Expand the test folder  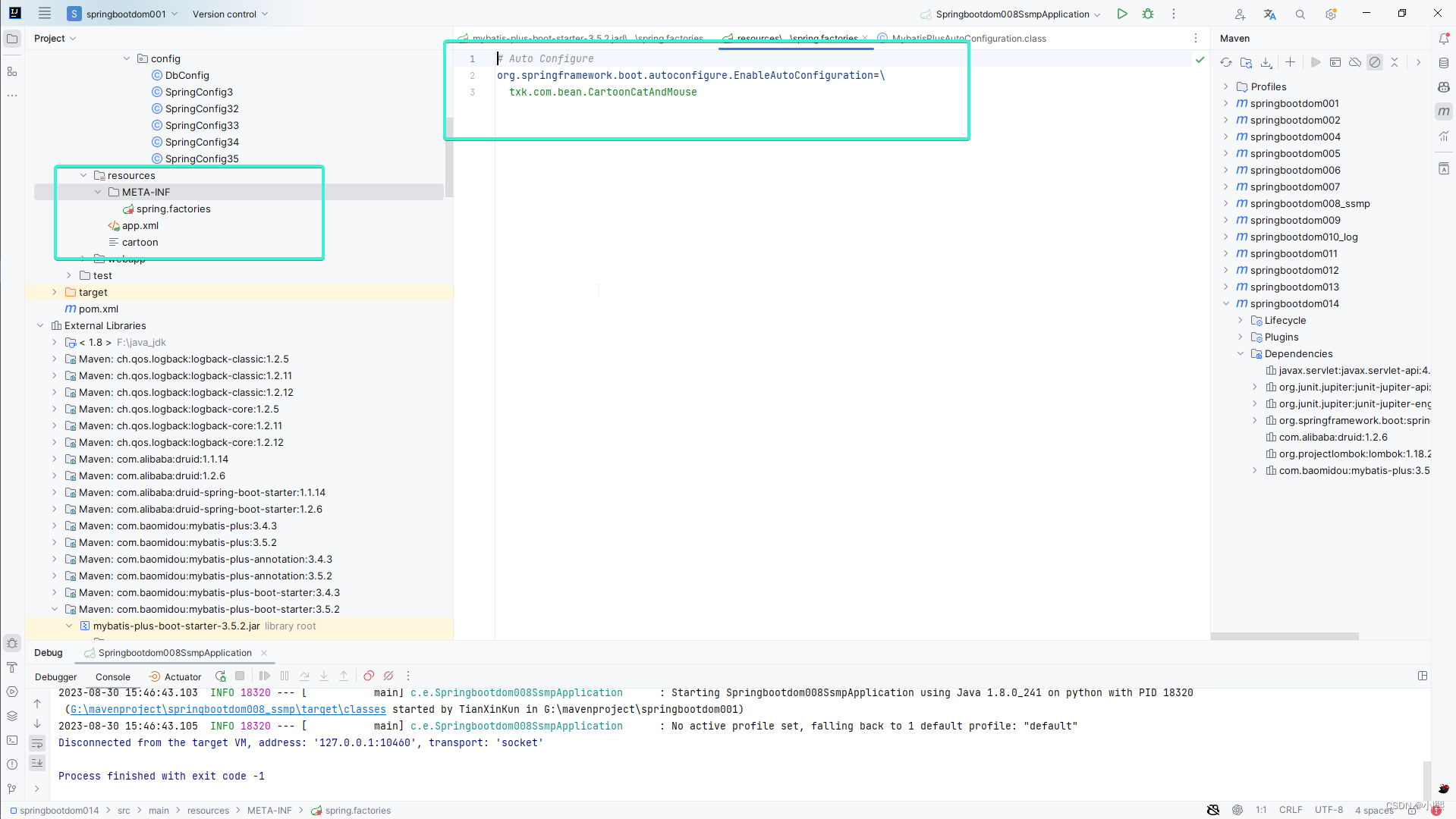tap(69, 275)
